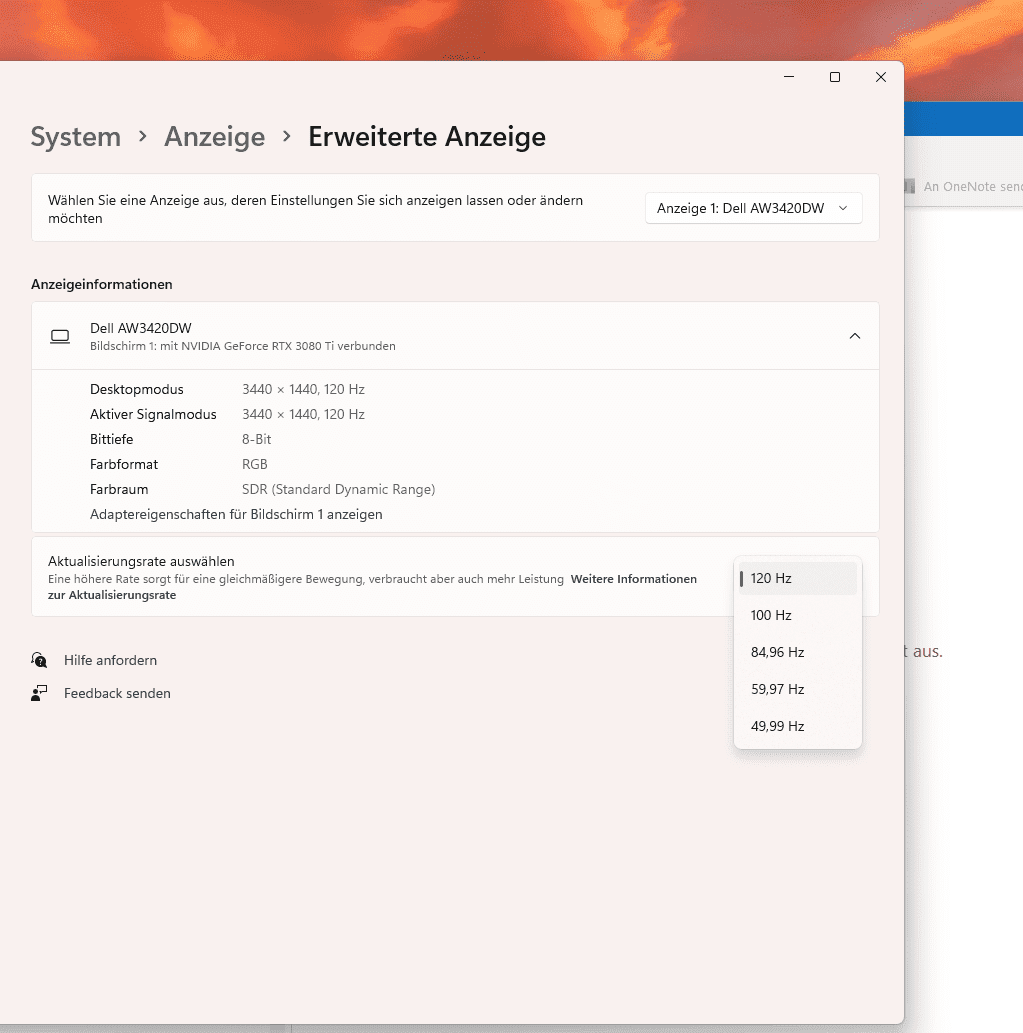Pick 49,99 Hz refresh rate

click(x=798, y=726)
